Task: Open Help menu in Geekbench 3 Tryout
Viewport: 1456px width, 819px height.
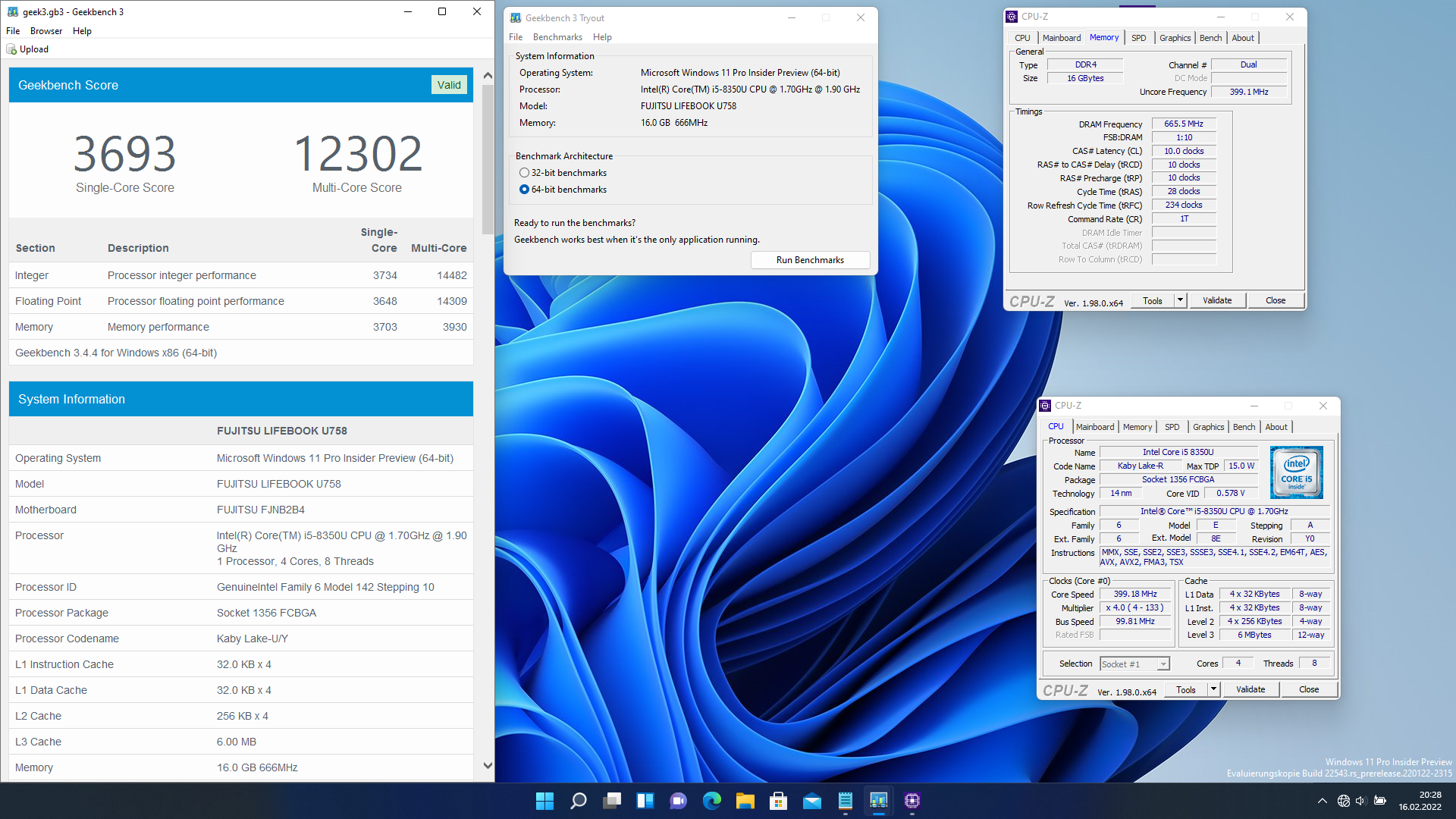Action: click(x=602, y=37)
